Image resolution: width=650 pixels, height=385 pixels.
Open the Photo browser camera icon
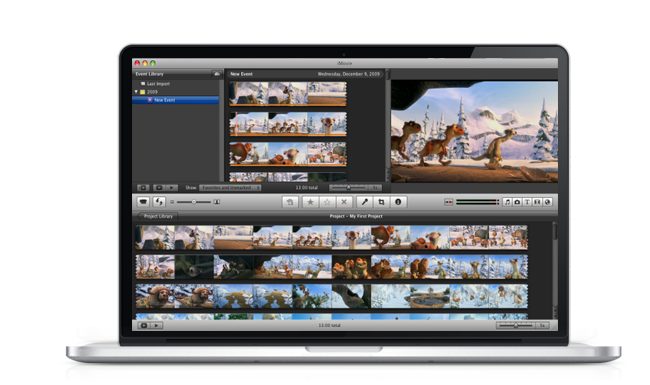pyautogui.click(x=517, y=202)
